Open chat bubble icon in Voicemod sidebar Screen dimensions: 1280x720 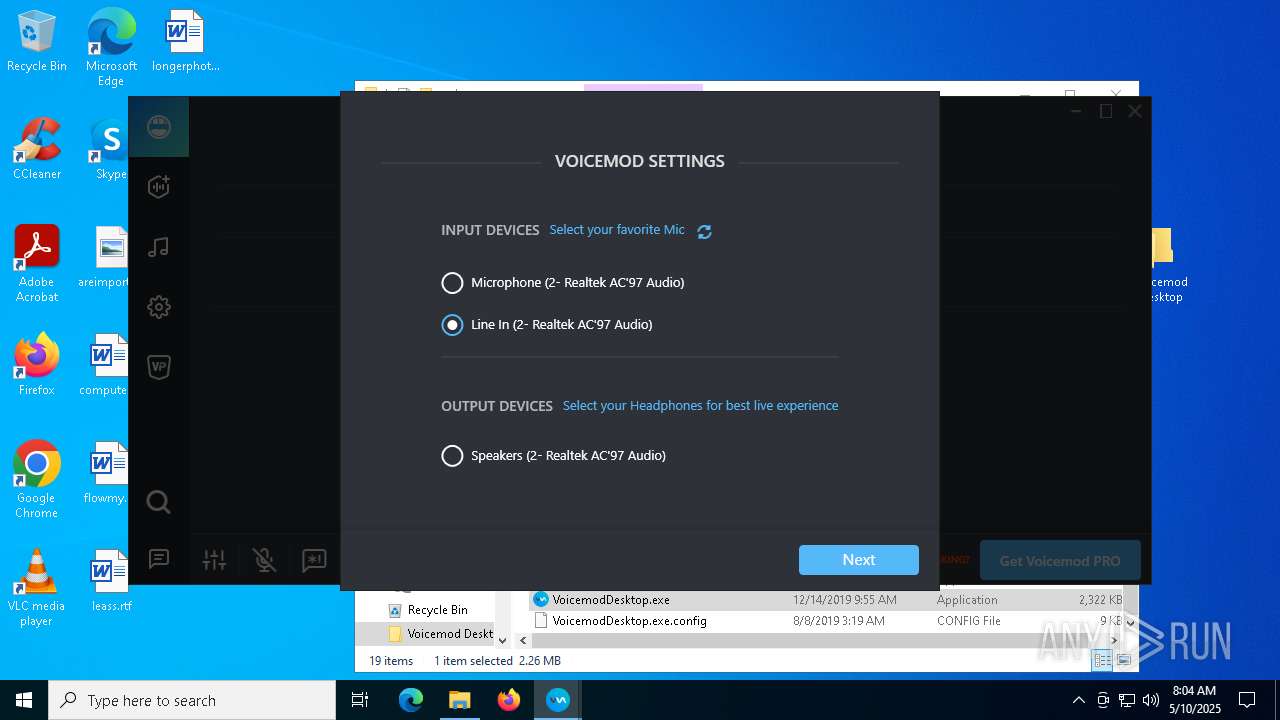(x=158, y=559)
